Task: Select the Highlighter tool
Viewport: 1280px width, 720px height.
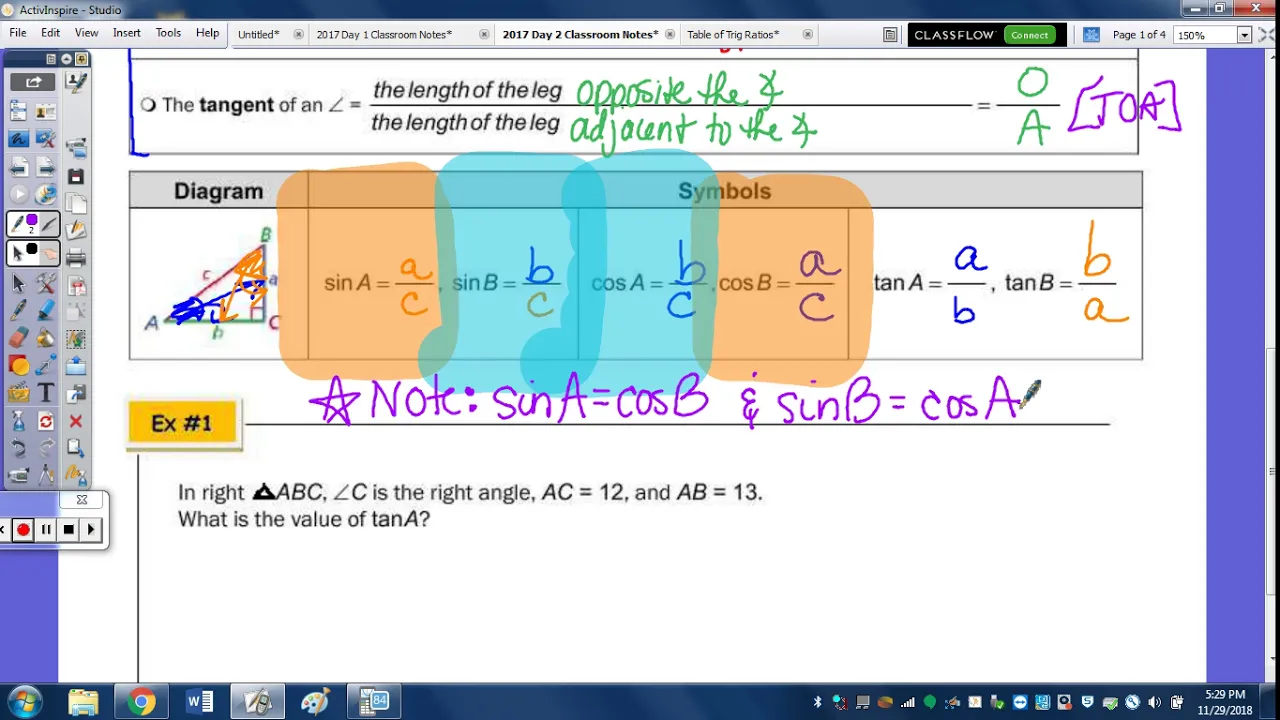Action: point(46,310)
